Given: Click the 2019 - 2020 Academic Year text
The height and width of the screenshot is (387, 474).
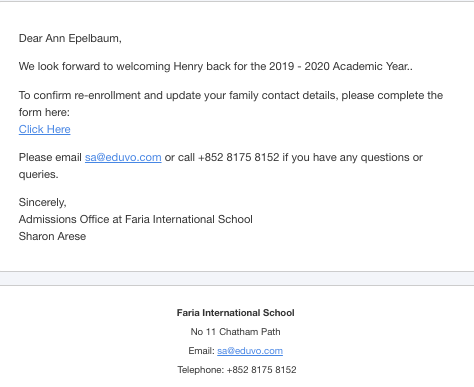Looking at the screenshot, I should pos(341,66).
